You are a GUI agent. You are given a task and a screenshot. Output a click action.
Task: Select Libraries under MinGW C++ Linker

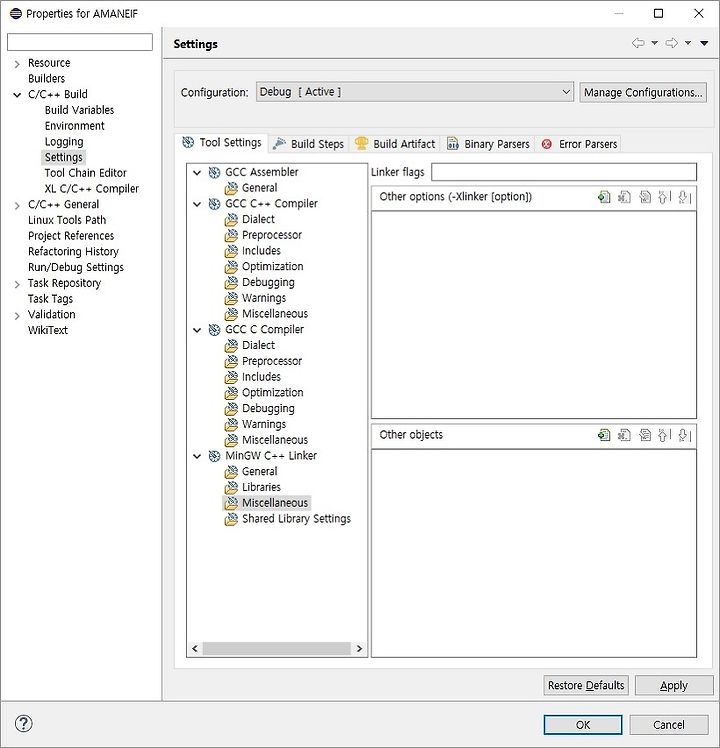pos(261,487)
